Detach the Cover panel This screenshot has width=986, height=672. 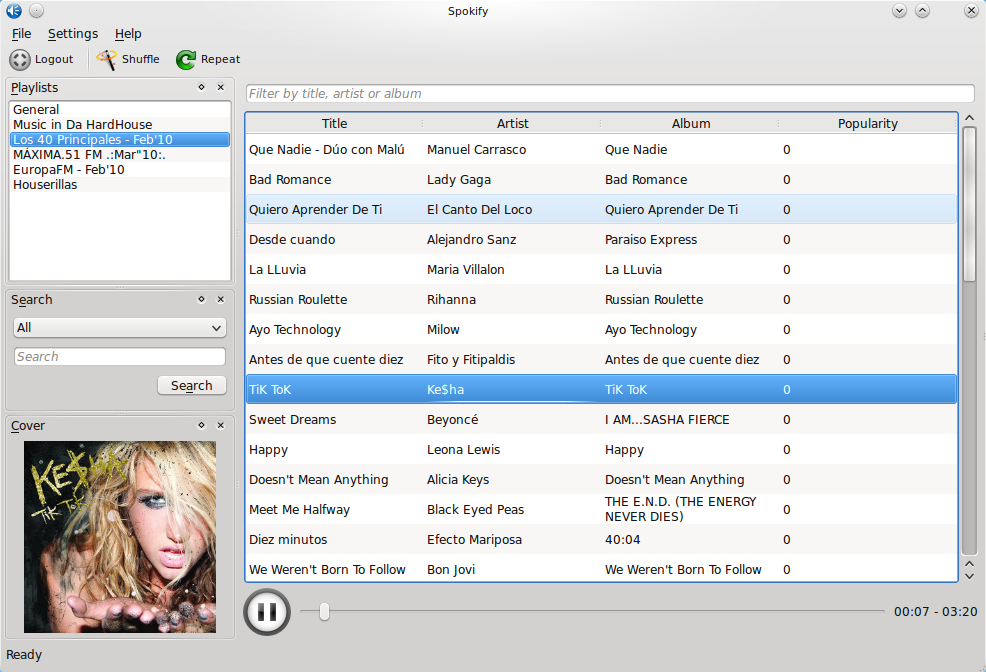(201, 425)
